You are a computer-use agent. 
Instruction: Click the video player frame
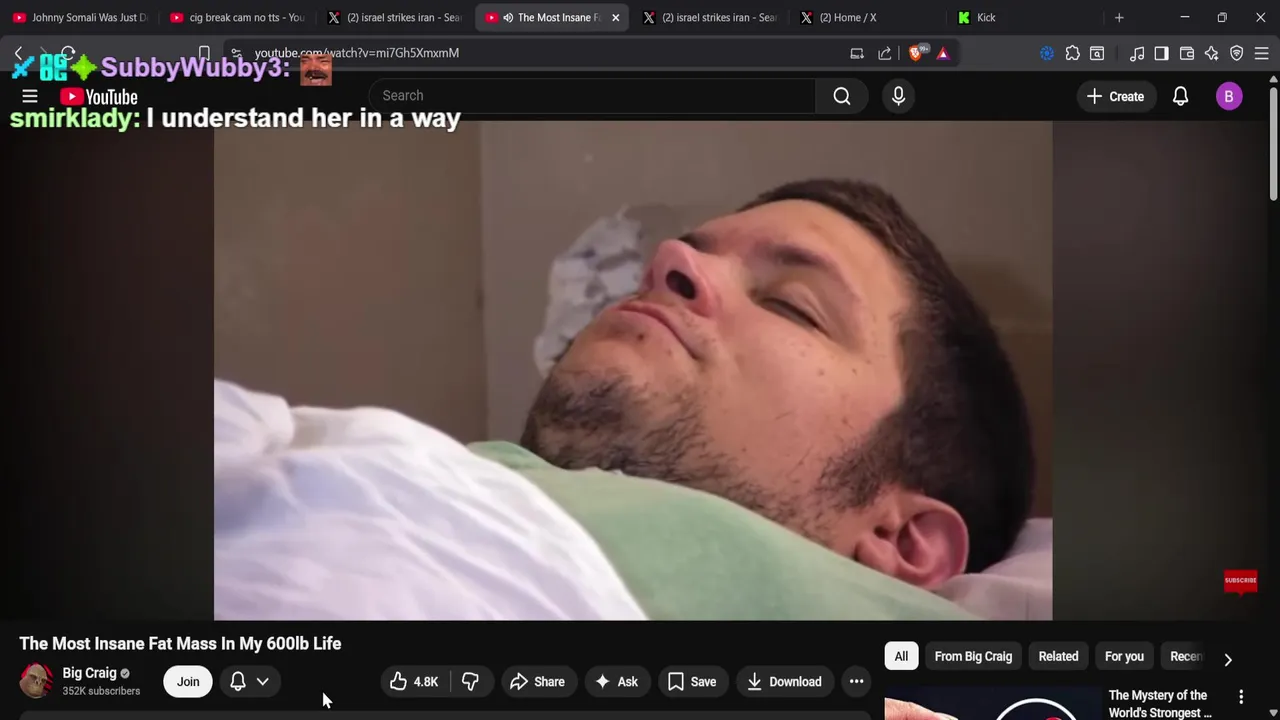coord(633,370)
